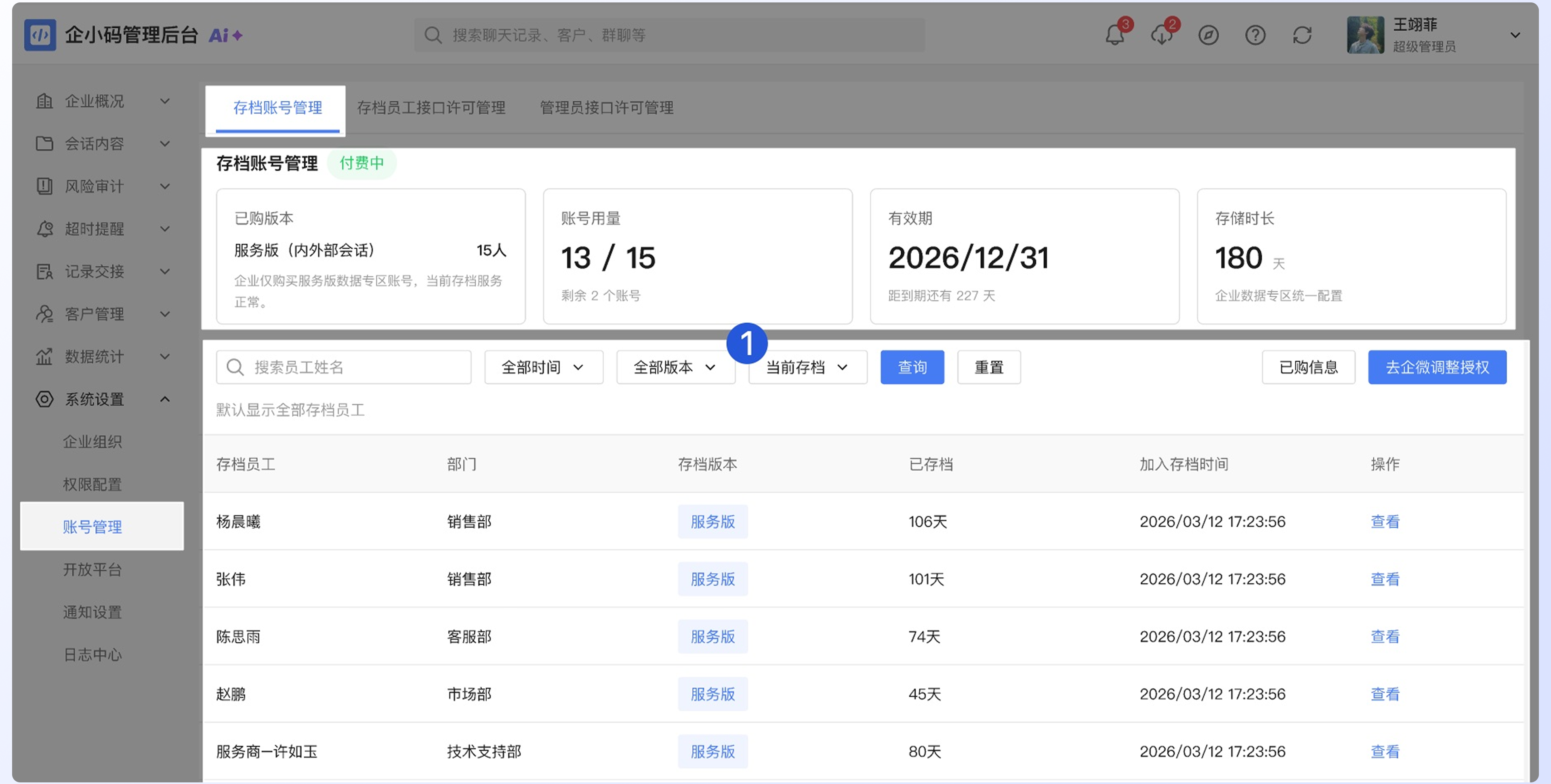Click the 风险审计 sidebar icon
Viewport: 1551px width, 784px height.
point(44,186)
